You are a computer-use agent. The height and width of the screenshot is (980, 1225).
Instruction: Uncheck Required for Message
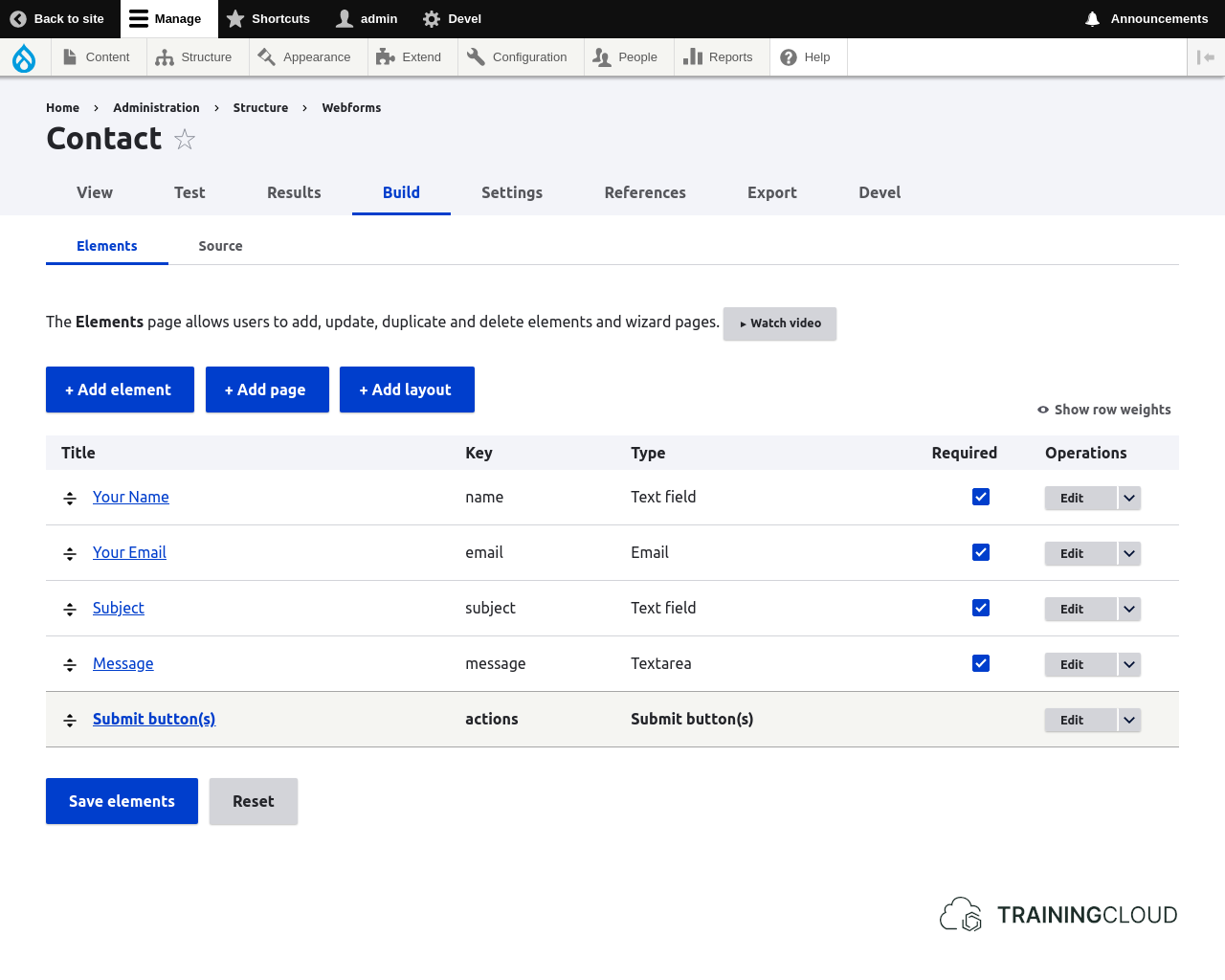pyautogui.click(x=981, y=663)
